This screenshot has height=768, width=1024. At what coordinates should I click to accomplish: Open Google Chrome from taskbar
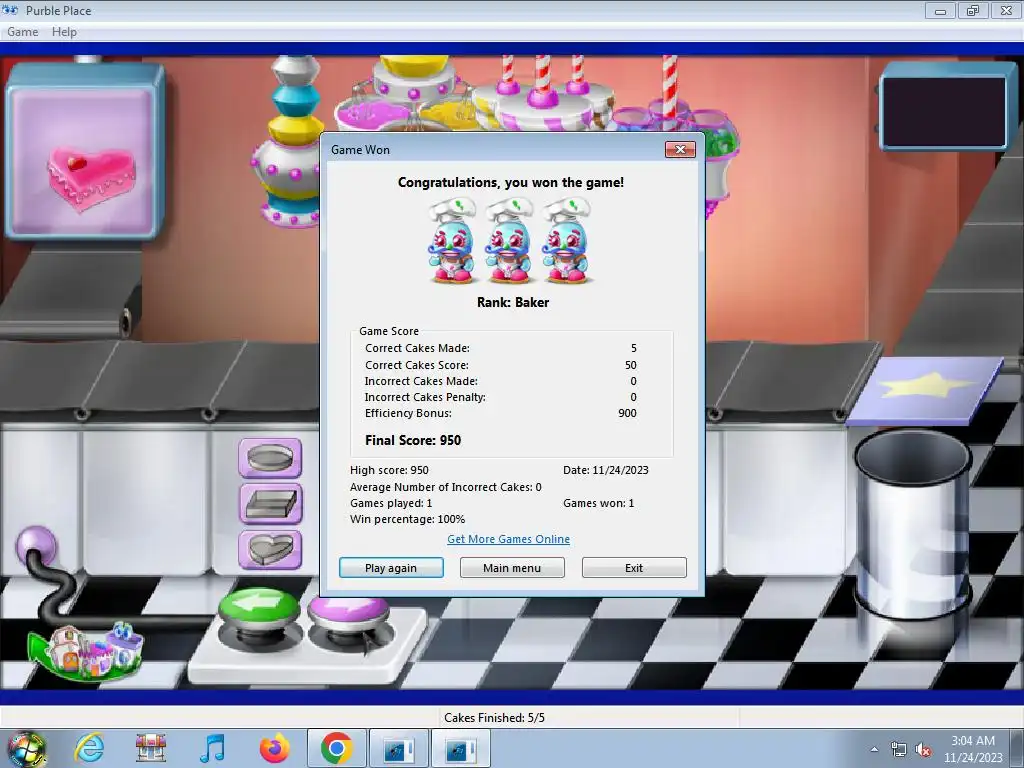pos(336,748)
